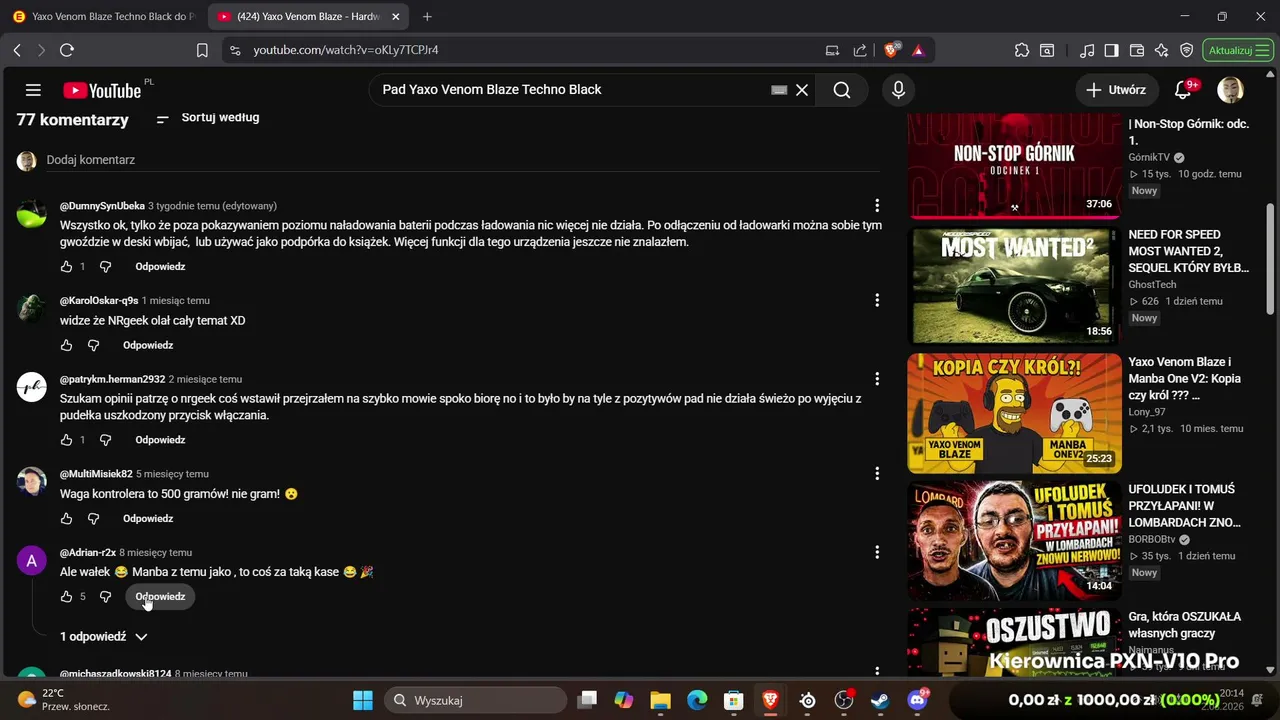Image resolution: width=1280 pixels, height=720 pixels.
Task: Click Odpowiedz under @KarolOskar-q9s's comment
Action: coord(148,345)
